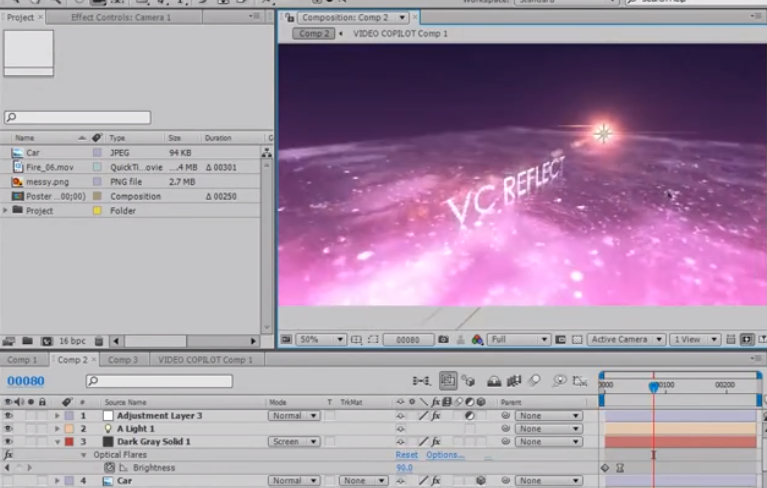
Task: Click the Always Preview This View icon
Action: 286,339
